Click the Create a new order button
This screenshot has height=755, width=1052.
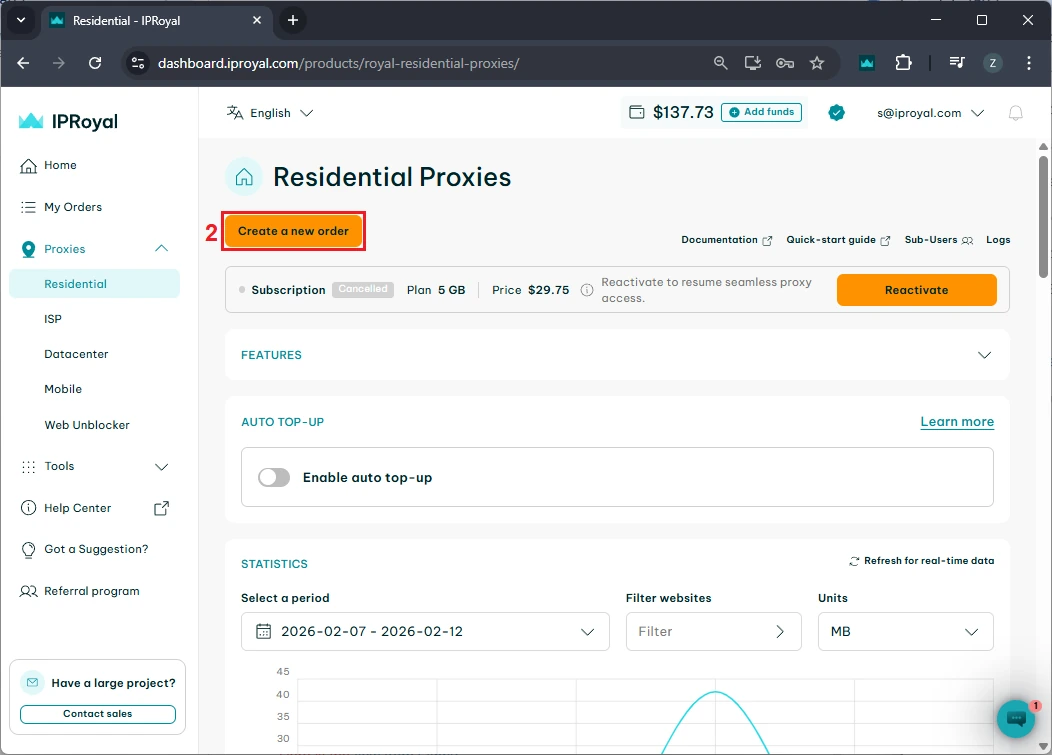click(x=293, y=231)
